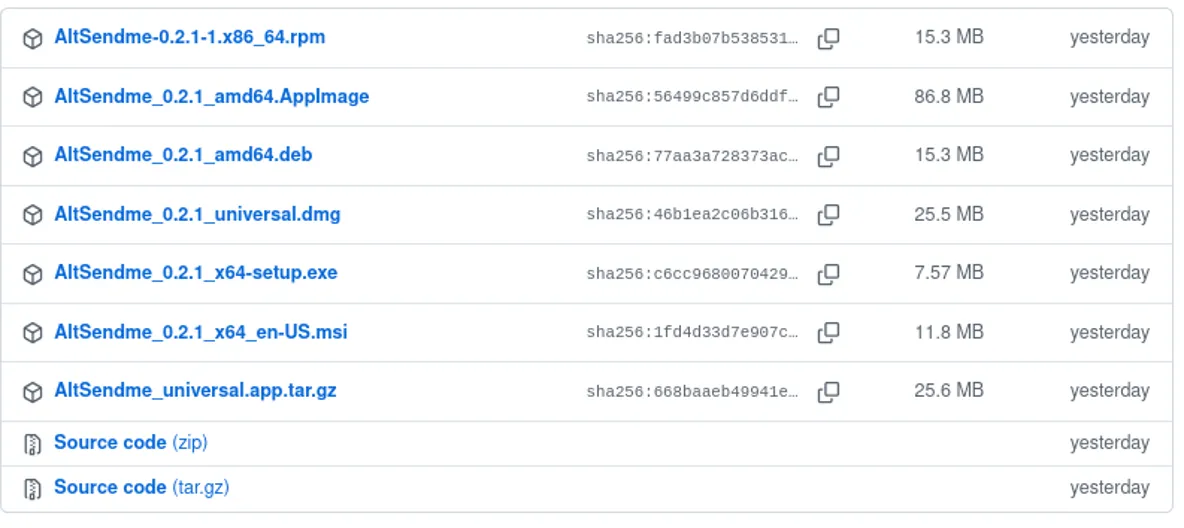Copy SHA256 hash for x64-setup.exe
The image size is (1184, 528).
point(828,273)
